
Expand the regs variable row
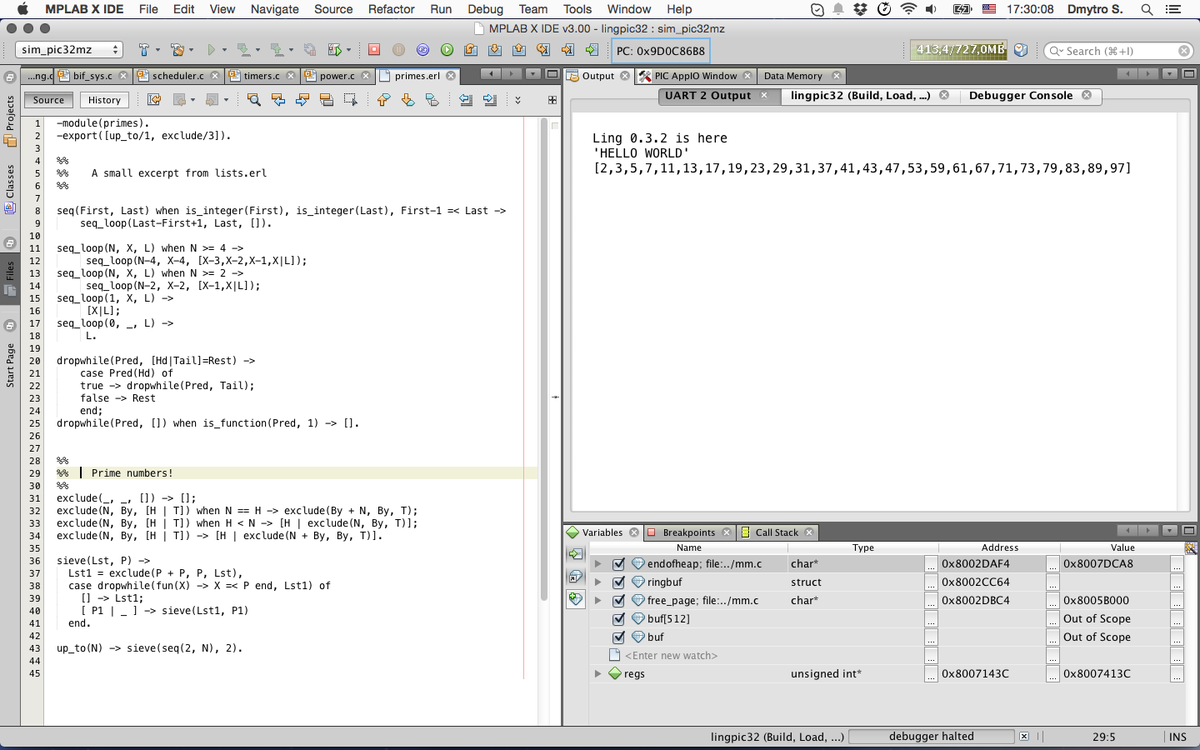[x=598, y=673]
